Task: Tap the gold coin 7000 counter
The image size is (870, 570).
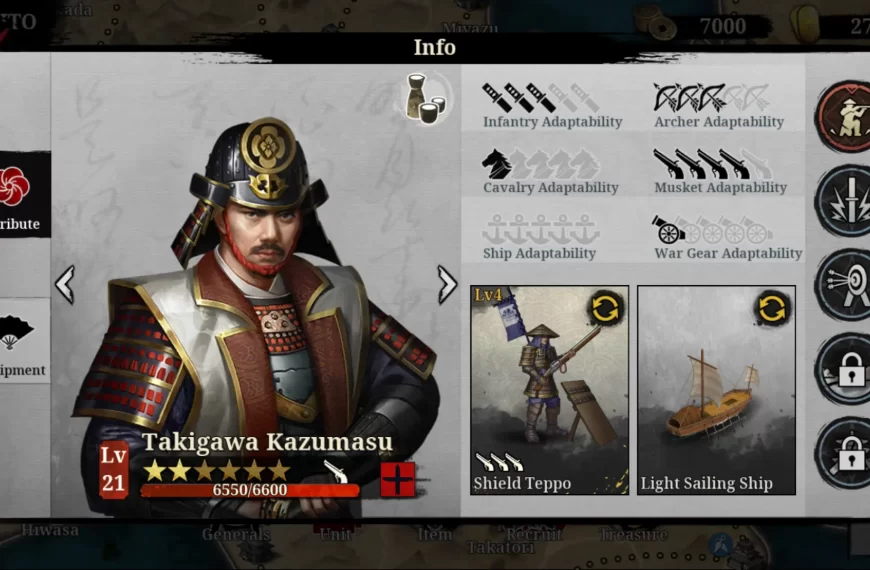Action: [x=702, y=25]
